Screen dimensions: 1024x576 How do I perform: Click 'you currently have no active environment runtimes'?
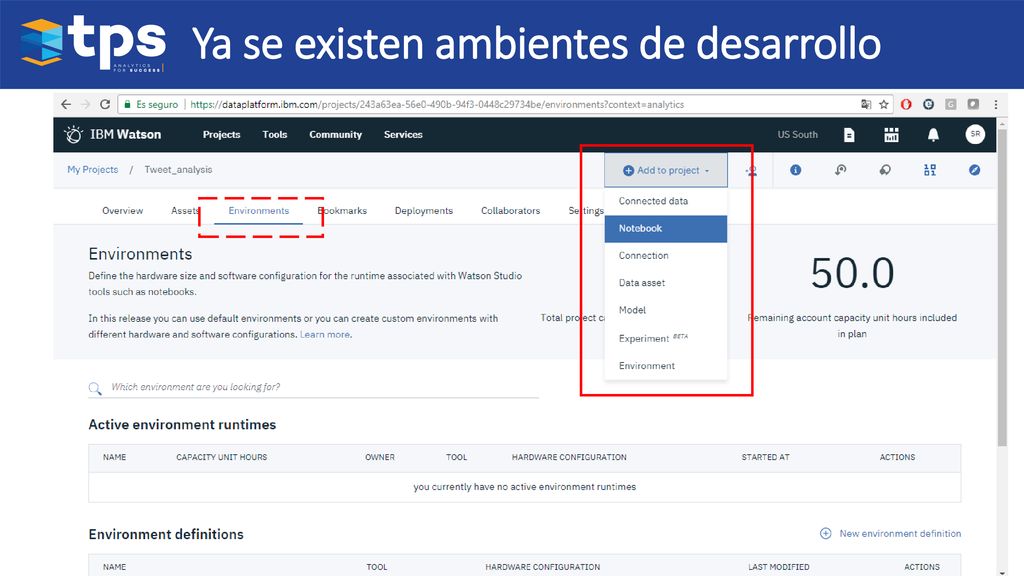(x=524, y=487)
